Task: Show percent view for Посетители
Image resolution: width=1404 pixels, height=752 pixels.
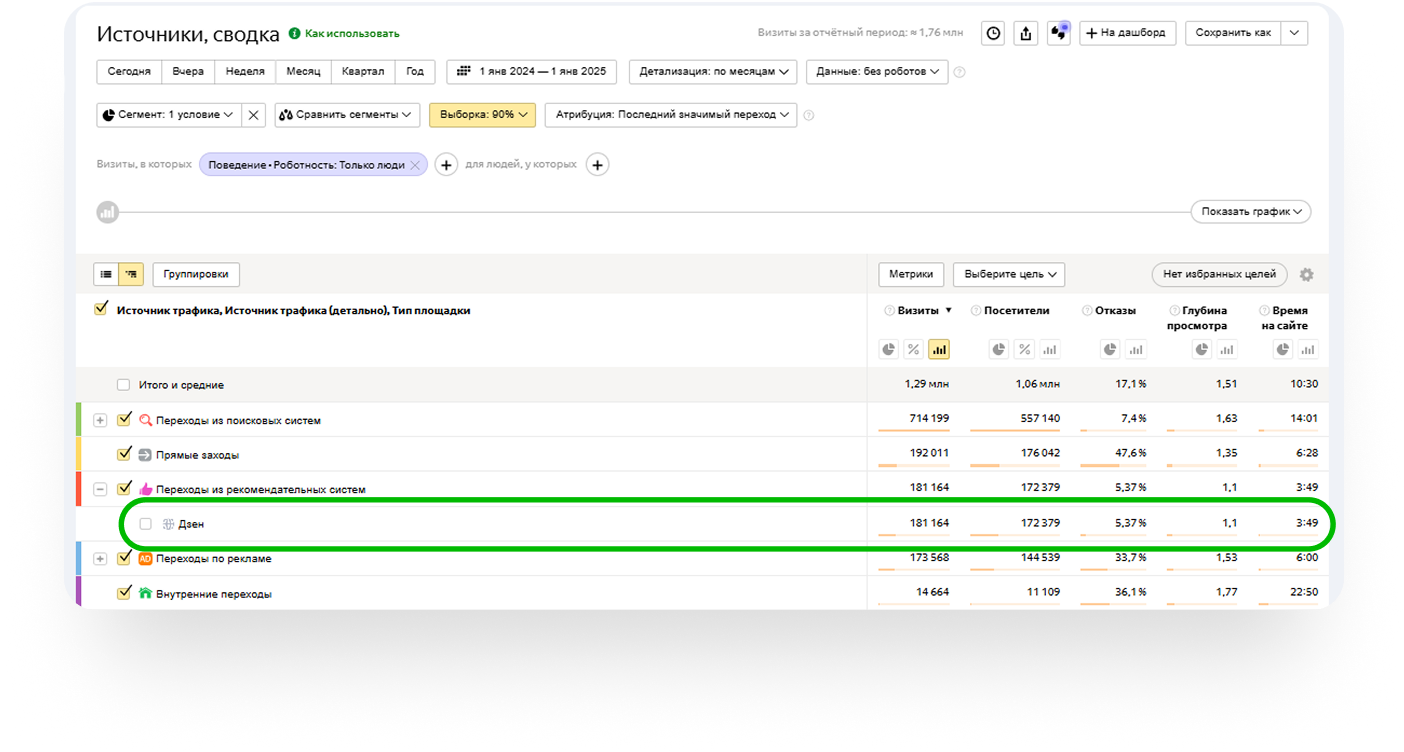Action: pyautogui.click(x=1024, y=349)
